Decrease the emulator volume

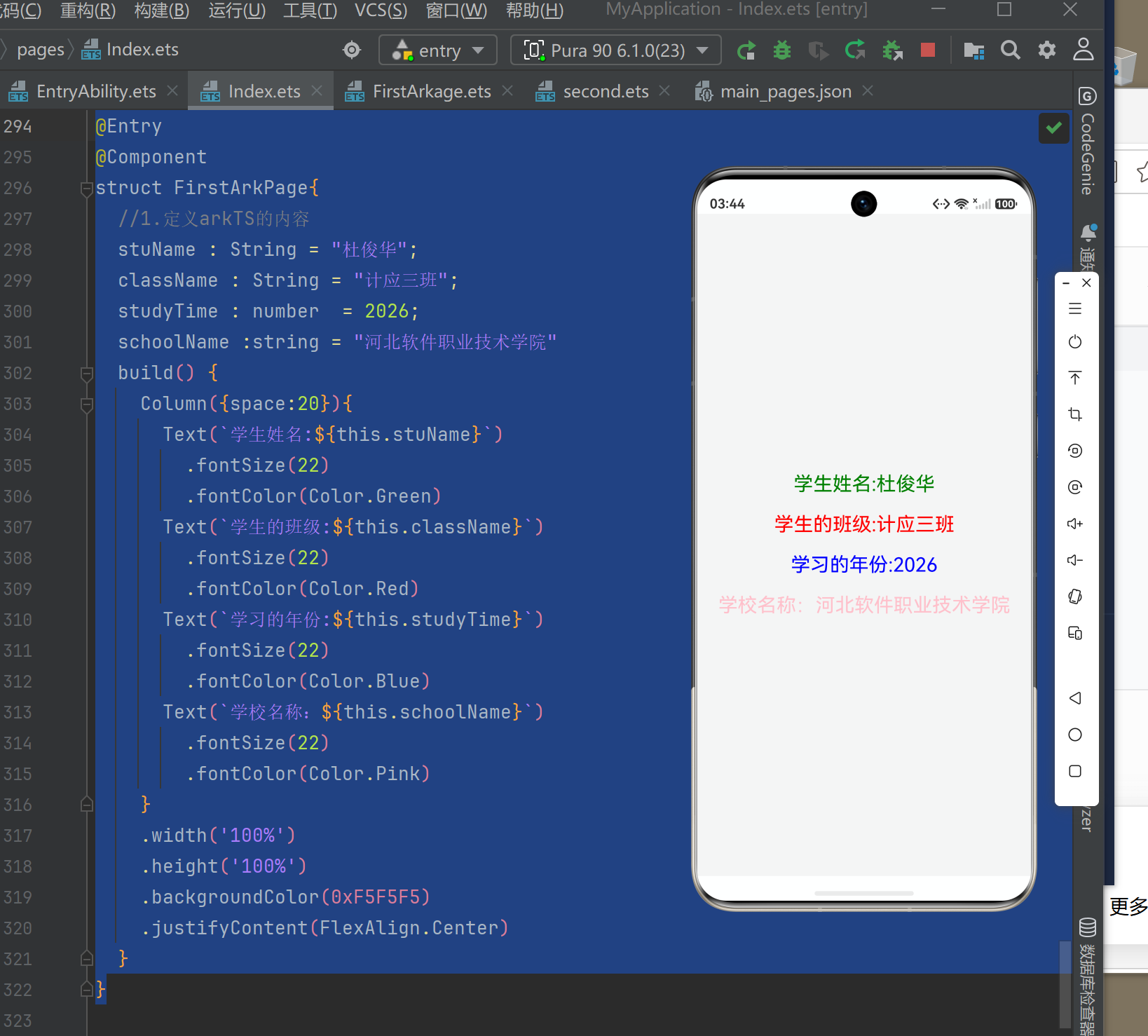pyautogui.click(x=1075, y=560)
